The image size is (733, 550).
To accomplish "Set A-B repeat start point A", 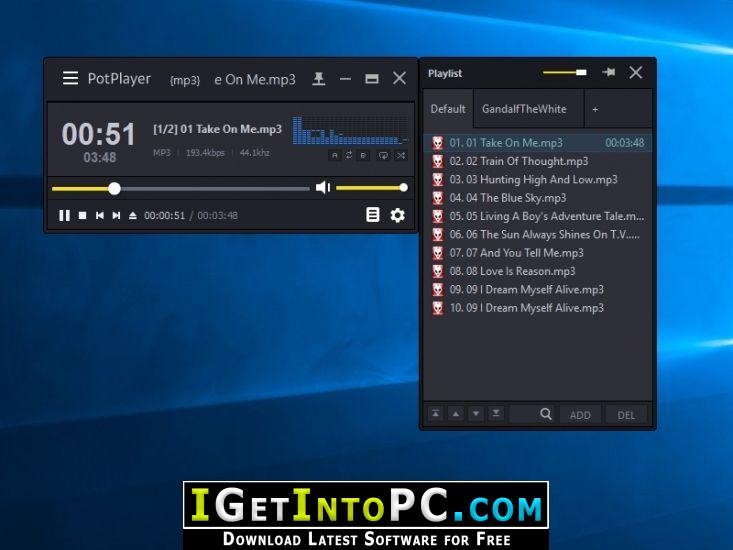I will [x=334, y=156].
